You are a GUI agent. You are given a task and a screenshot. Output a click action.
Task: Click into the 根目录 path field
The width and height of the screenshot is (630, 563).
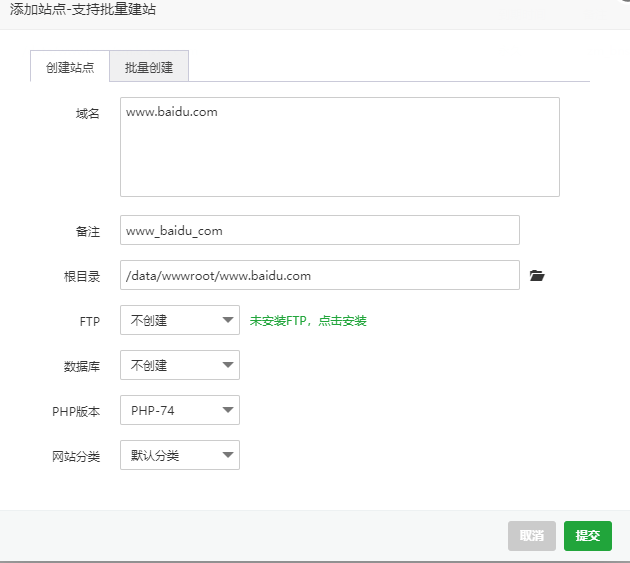[x=320, y=275]
